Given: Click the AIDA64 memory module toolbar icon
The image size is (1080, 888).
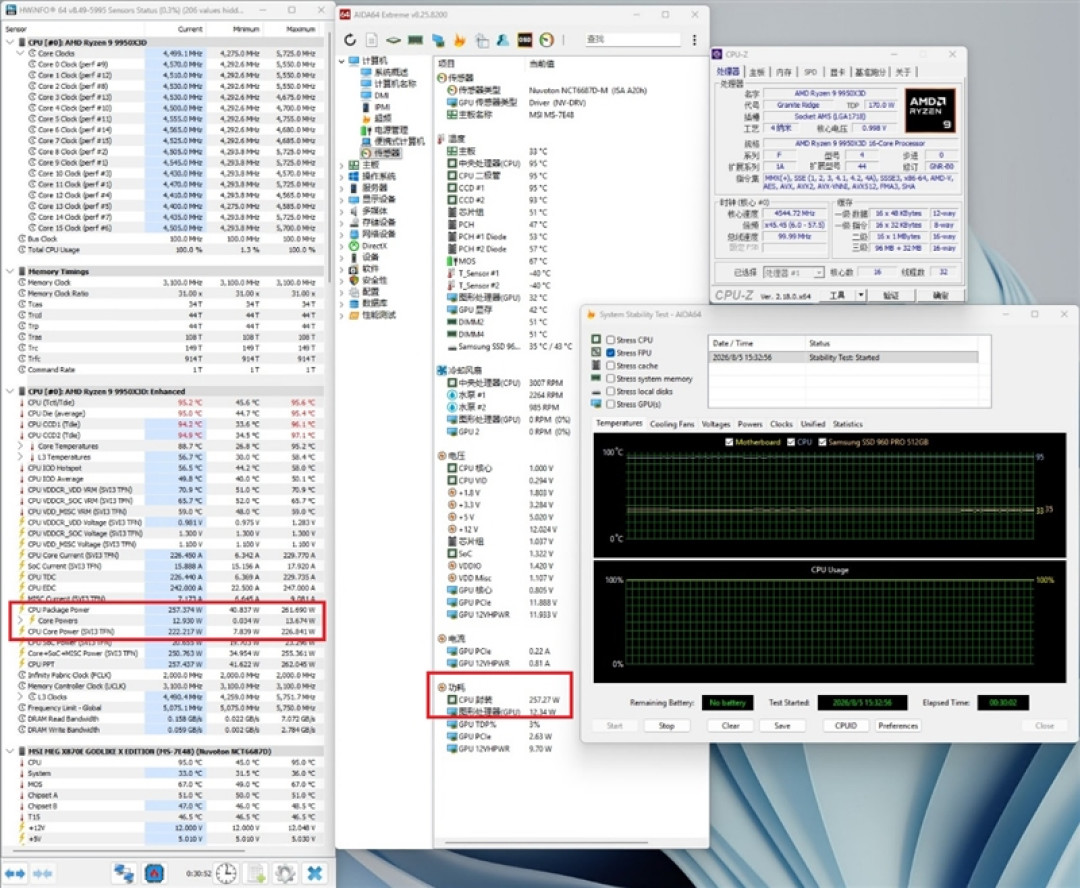Looking at the screenshot, I should click(415, 40).
